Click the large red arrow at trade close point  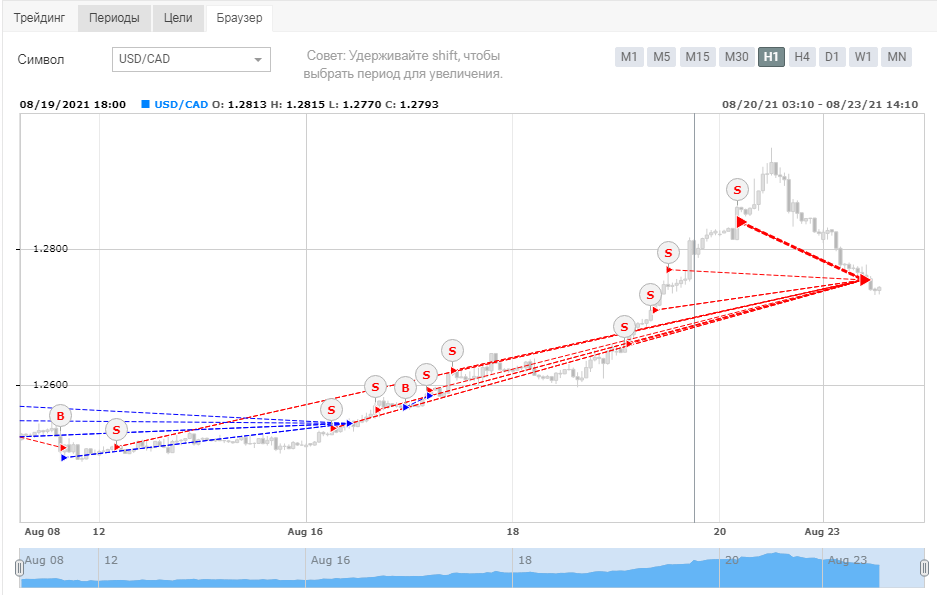coord(865,280)
